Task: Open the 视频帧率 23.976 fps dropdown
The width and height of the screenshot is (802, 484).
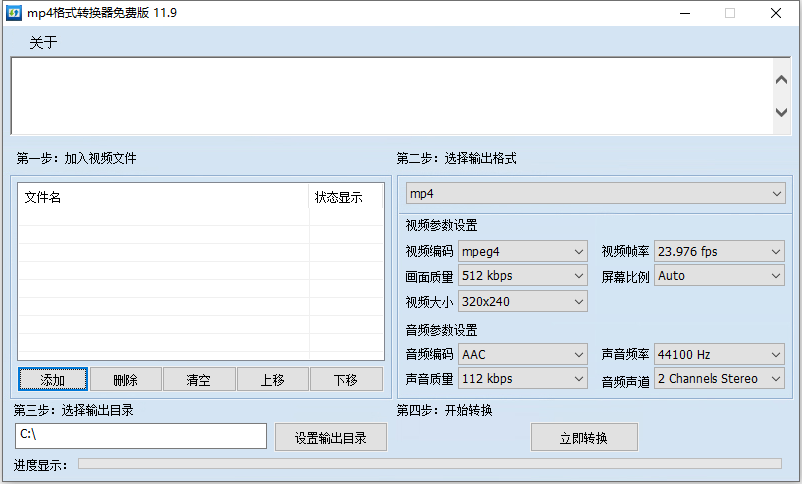Action: [x=719, y=251]
